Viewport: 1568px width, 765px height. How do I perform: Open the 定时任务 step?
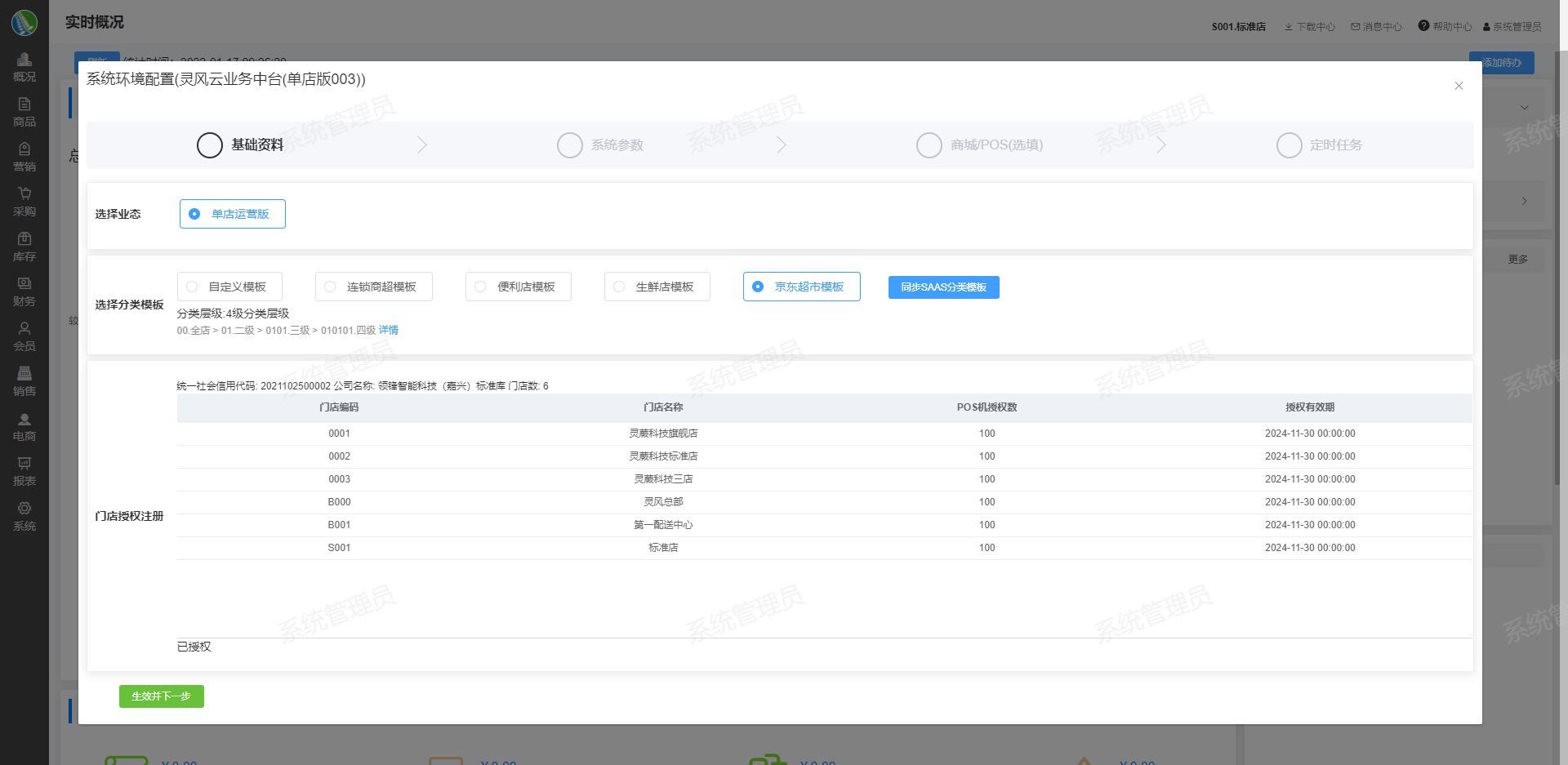(1319, 145)
